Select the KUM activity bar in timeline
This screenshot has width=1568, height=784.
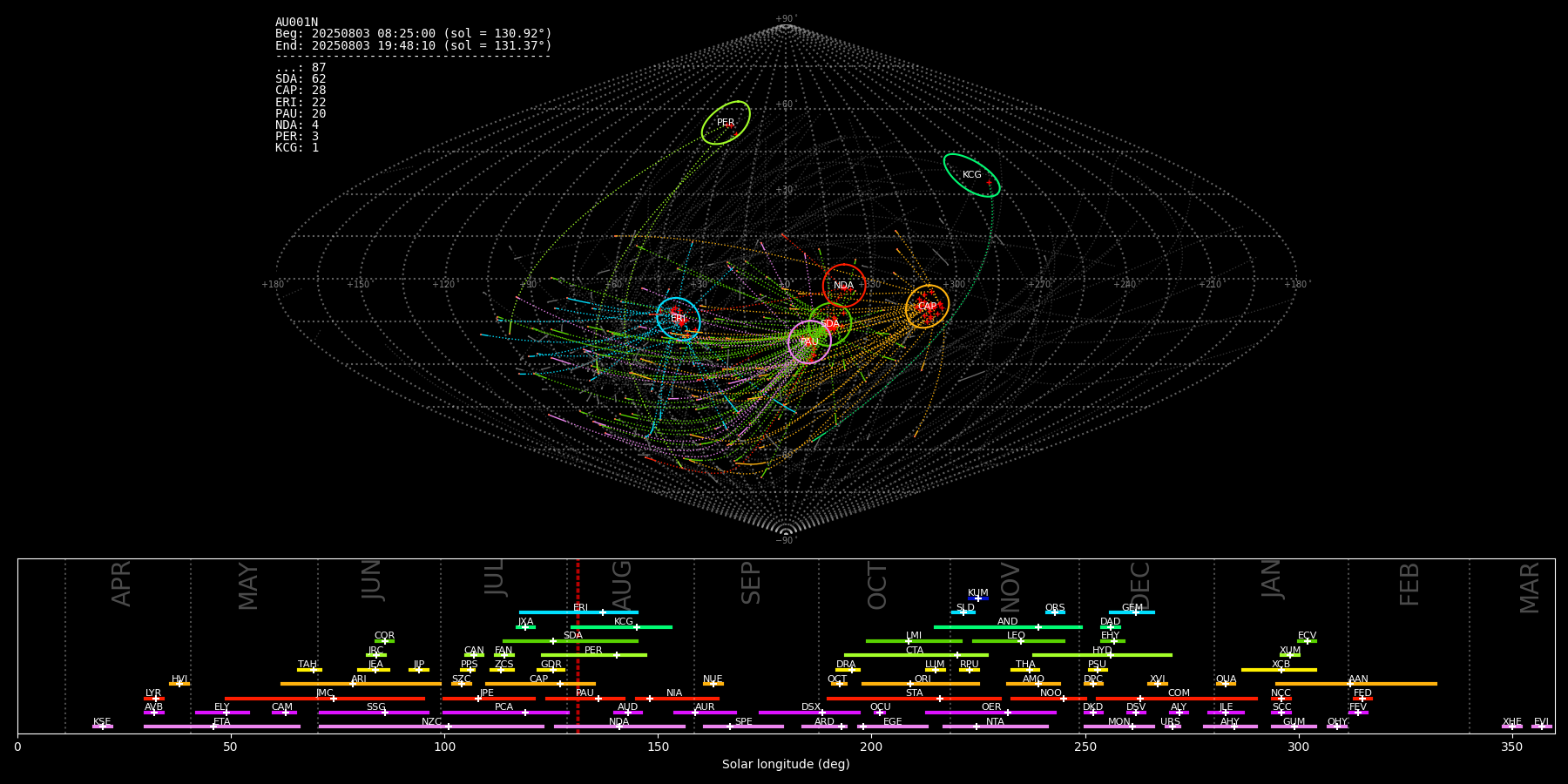pos(978,598)
